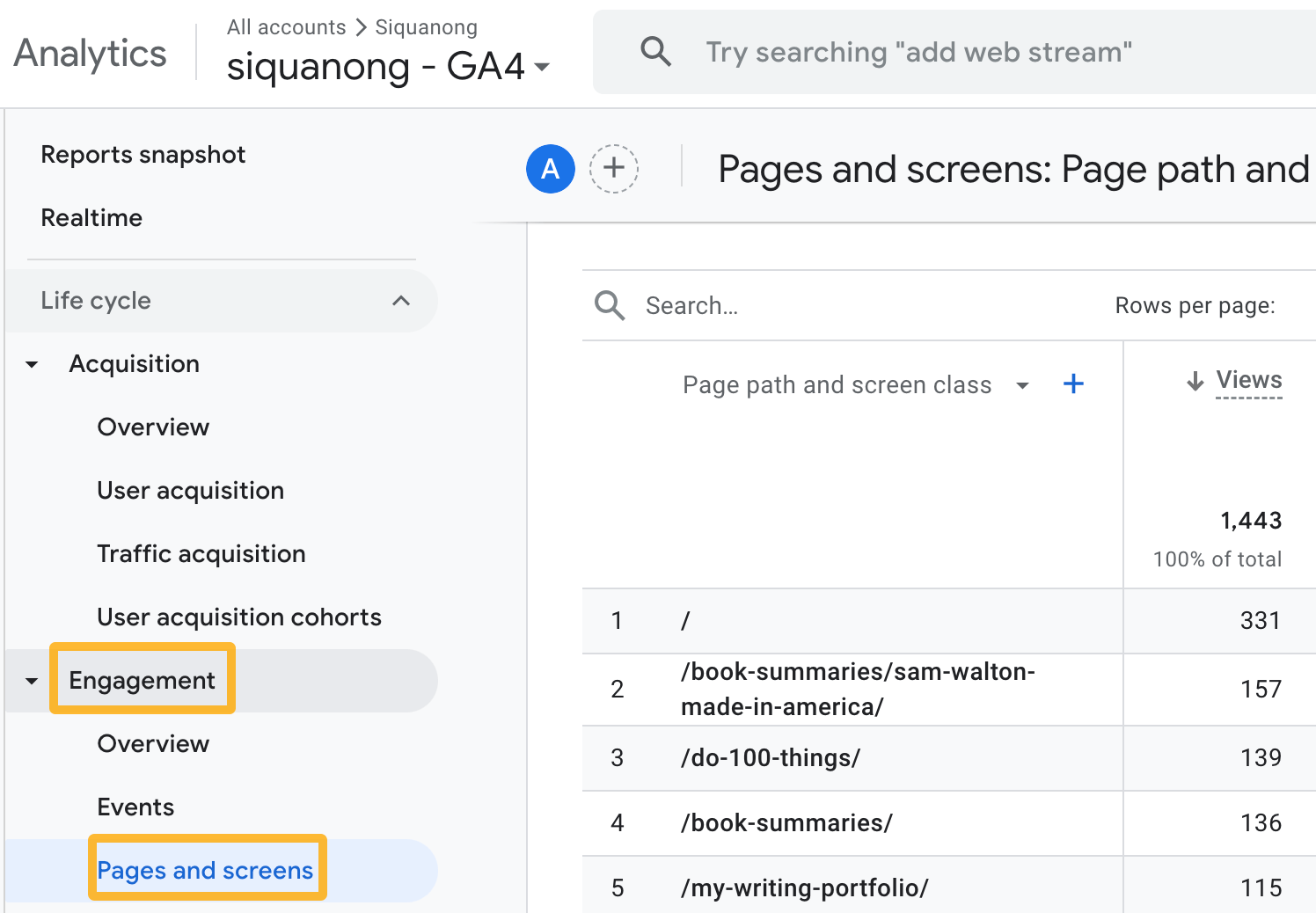Open the Page path and screen class dropdown
This screenshot has width=1316, height=913.
[x=1022, y=385]
